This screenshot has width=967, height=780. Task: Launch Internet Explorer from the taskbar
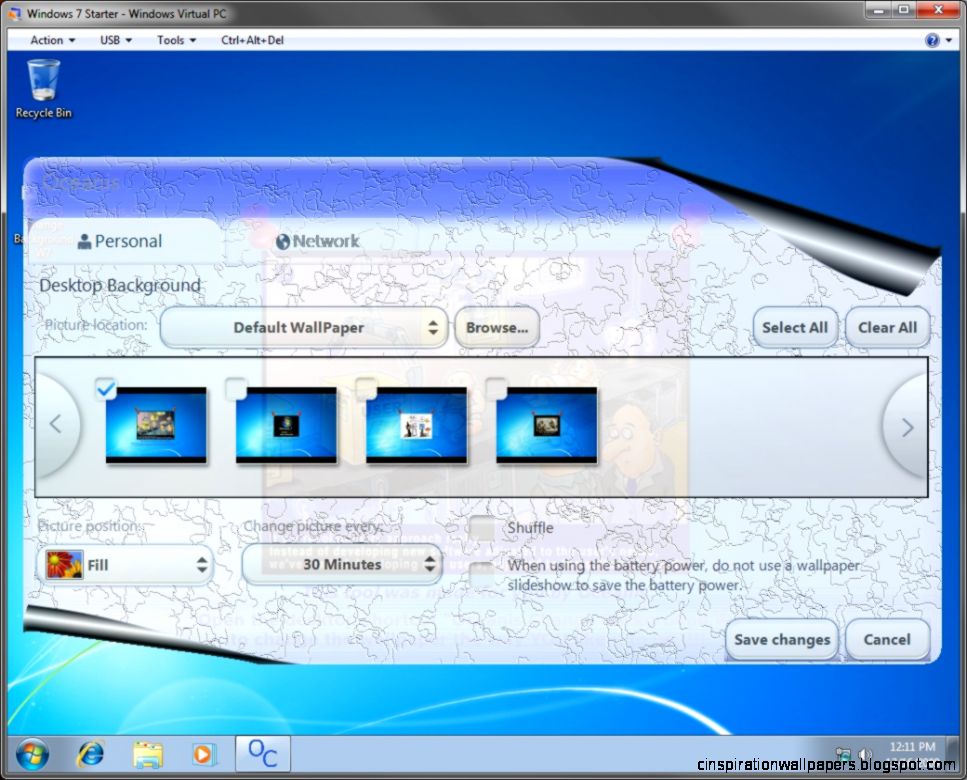(91, 754)
